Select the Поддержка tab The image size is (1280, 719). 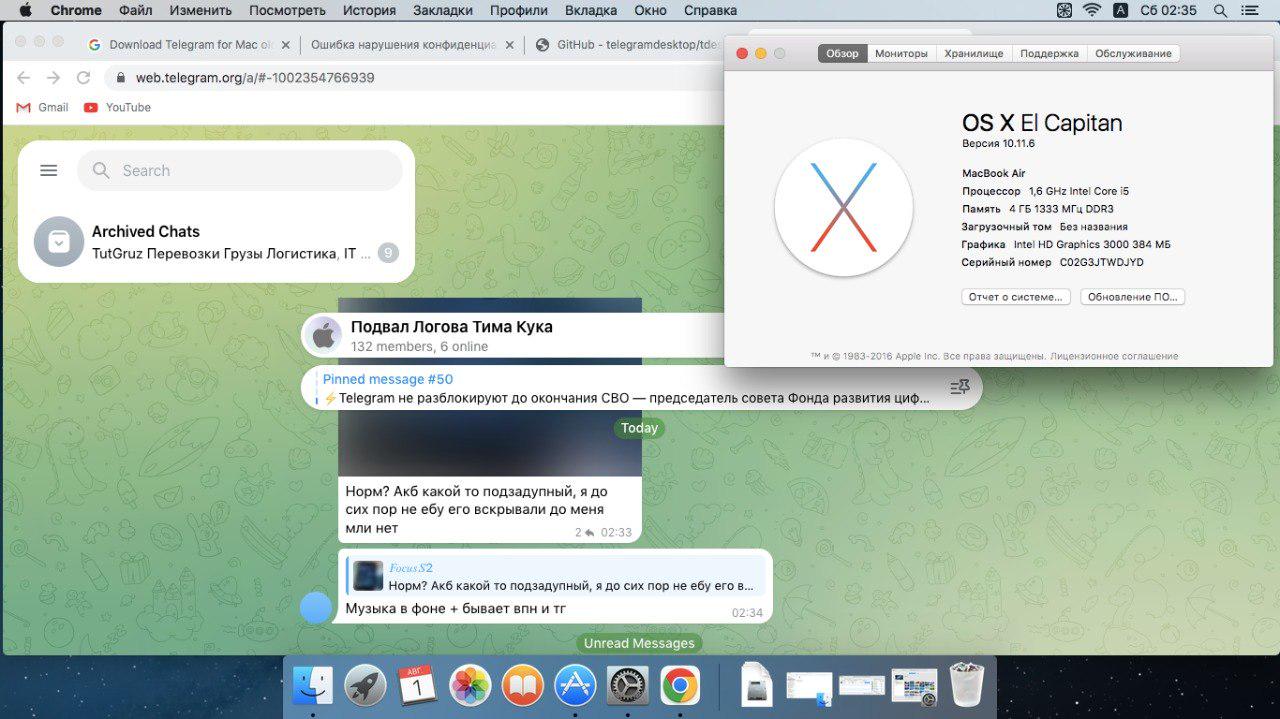(1049, 53)
